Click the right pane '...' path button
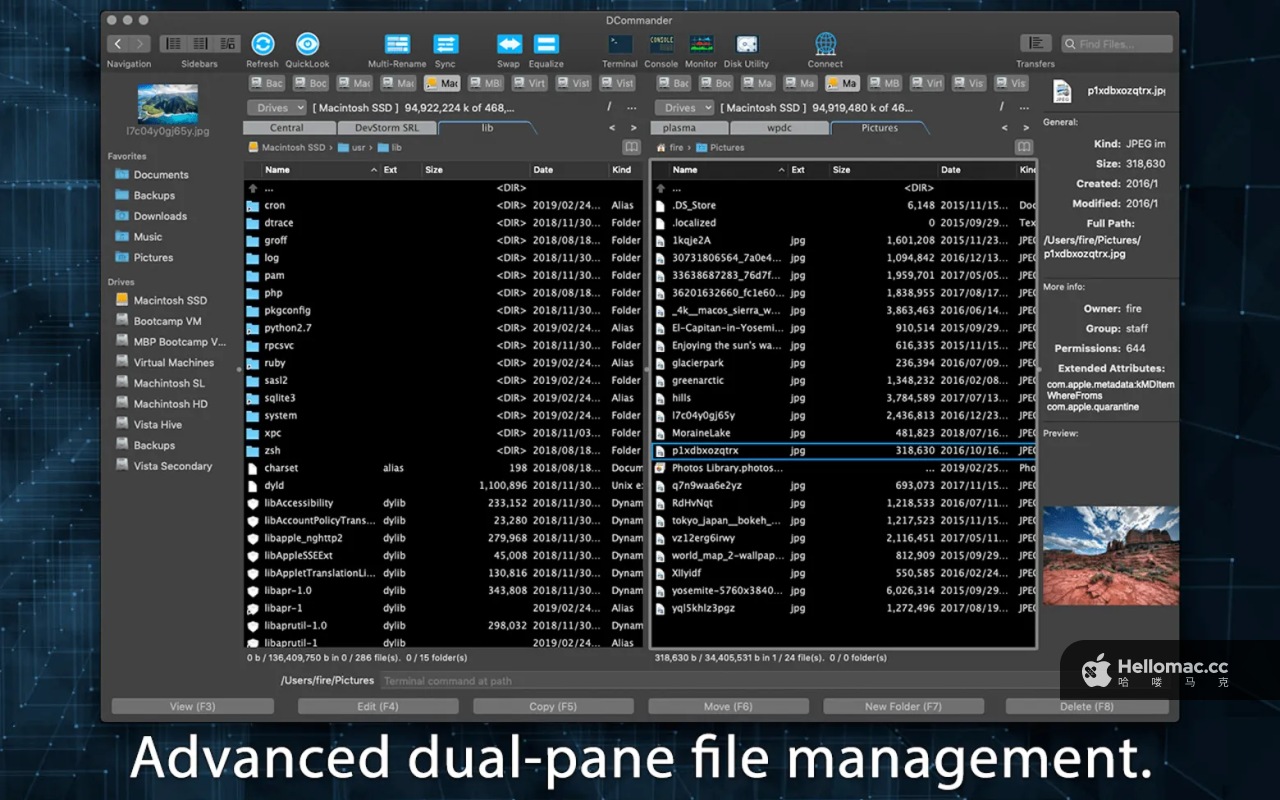Viewport: 1280px width, 800px height. [x=1023, y=107]
